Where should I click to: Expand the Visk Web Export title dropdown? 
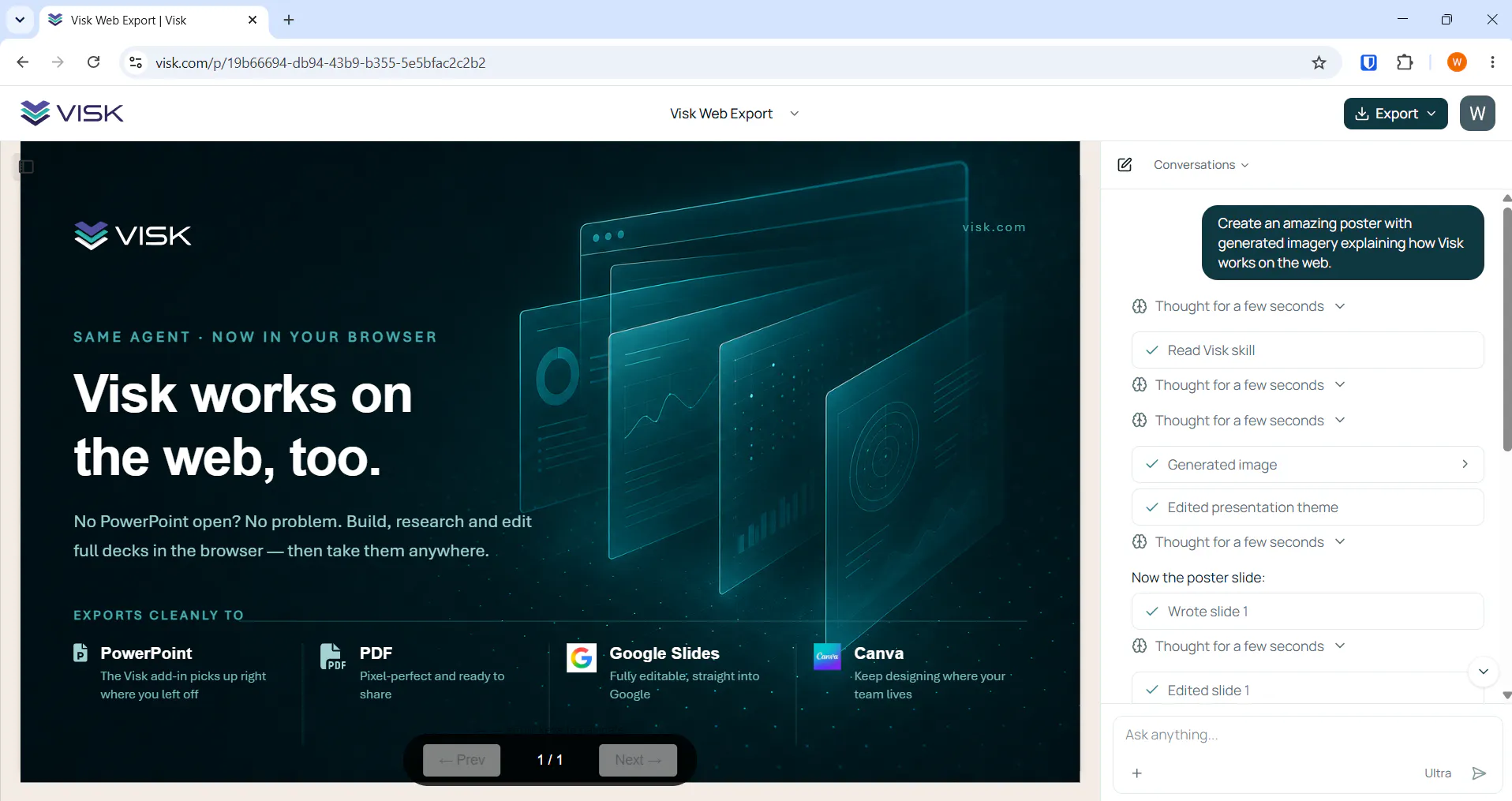click(794, 114)
